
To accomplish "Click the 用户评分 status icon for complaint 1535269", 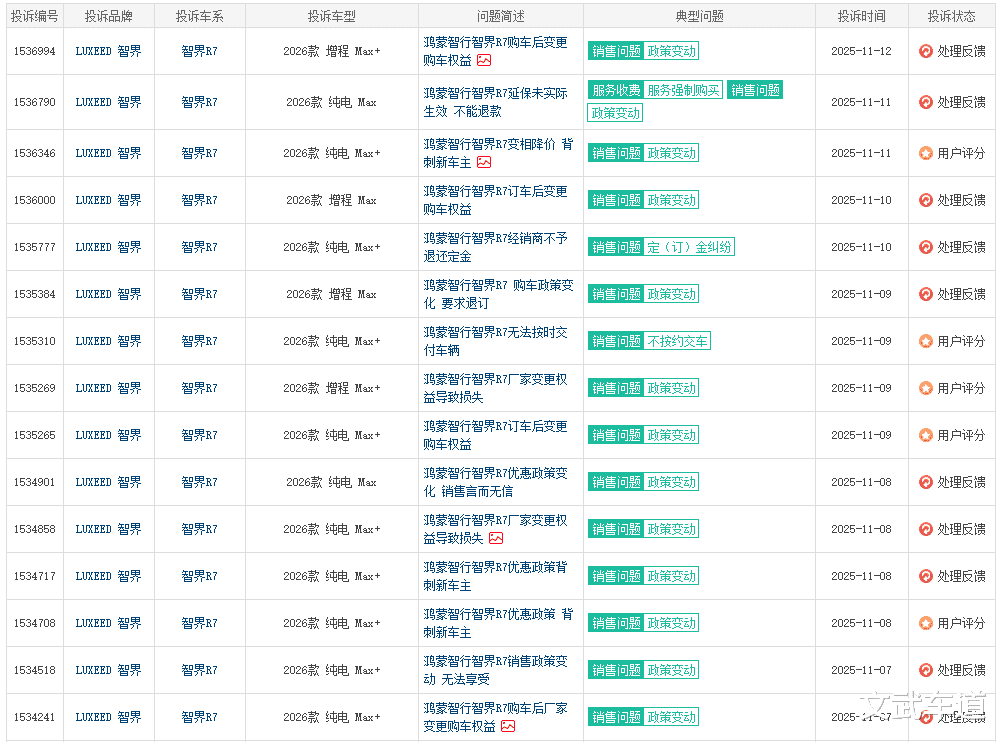I will 926,388.
